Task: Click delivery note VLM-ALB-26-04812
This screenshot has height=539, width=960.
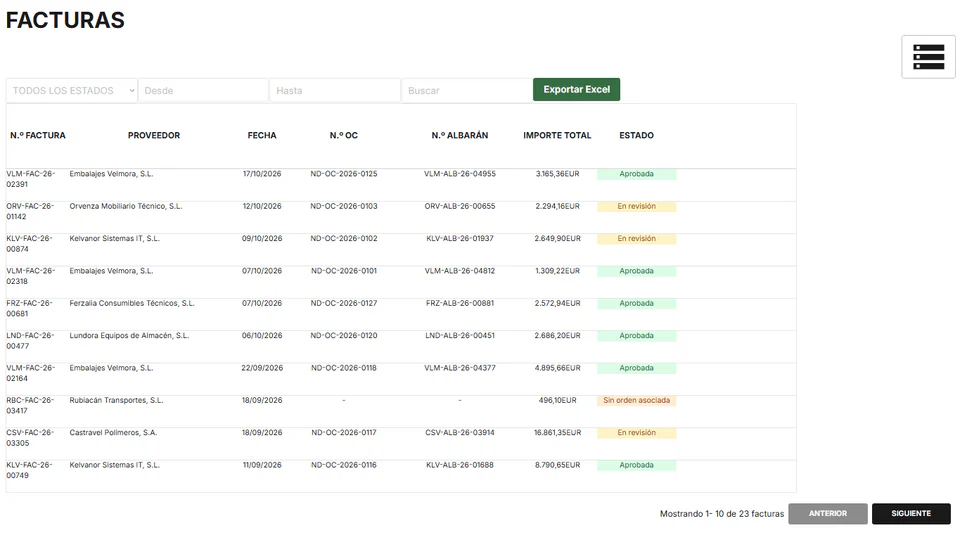Action: 460,271
